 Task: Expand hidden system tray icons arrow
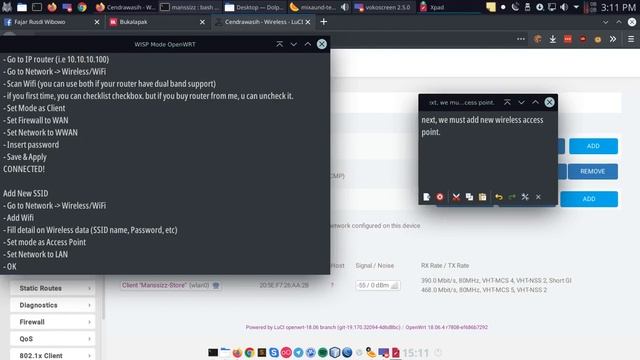point(576,7)
